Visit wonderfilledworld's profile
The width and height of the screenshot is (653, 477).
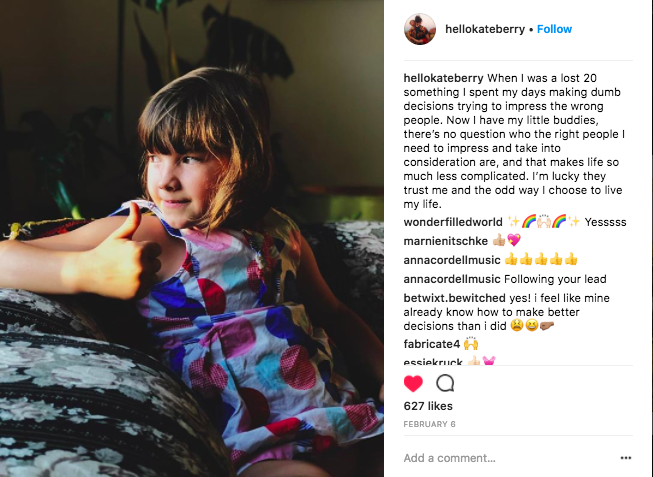(x=453, y=222)
